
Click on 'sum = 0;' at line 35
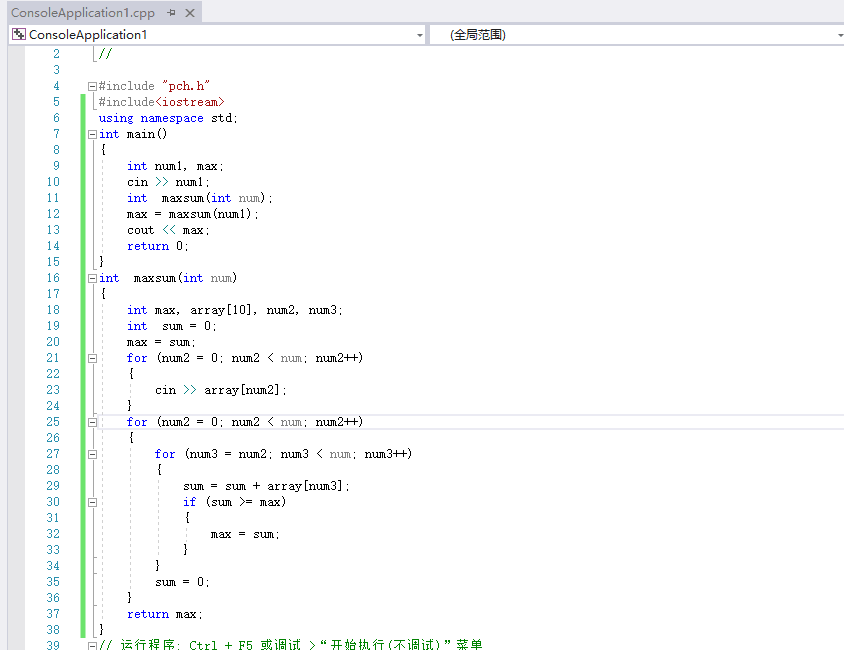[x=182, y=582]
